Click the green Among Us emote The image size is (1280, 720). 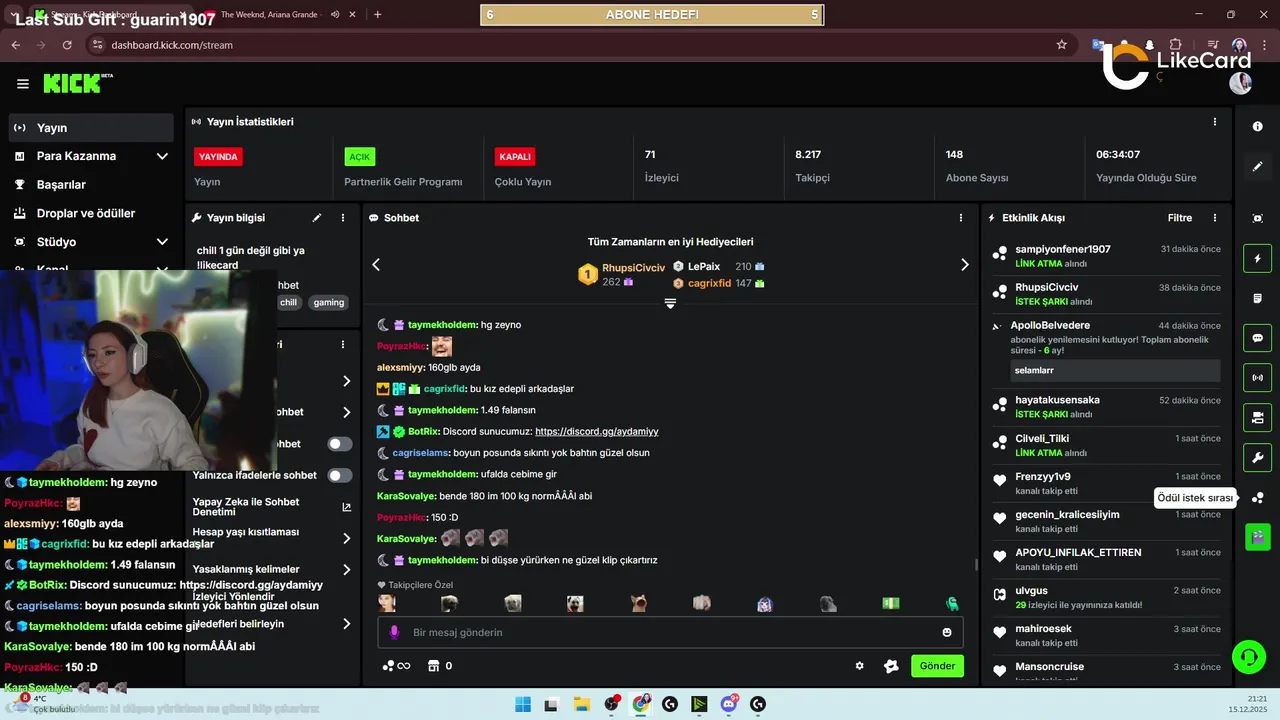[x=953, y=603]
